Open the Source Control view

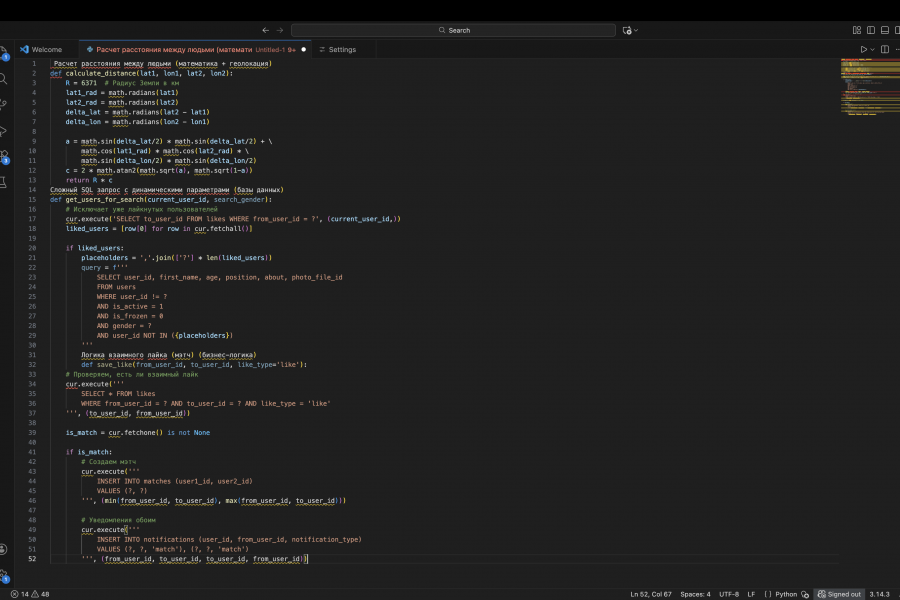pyautogui.click(x=4, y=104)
